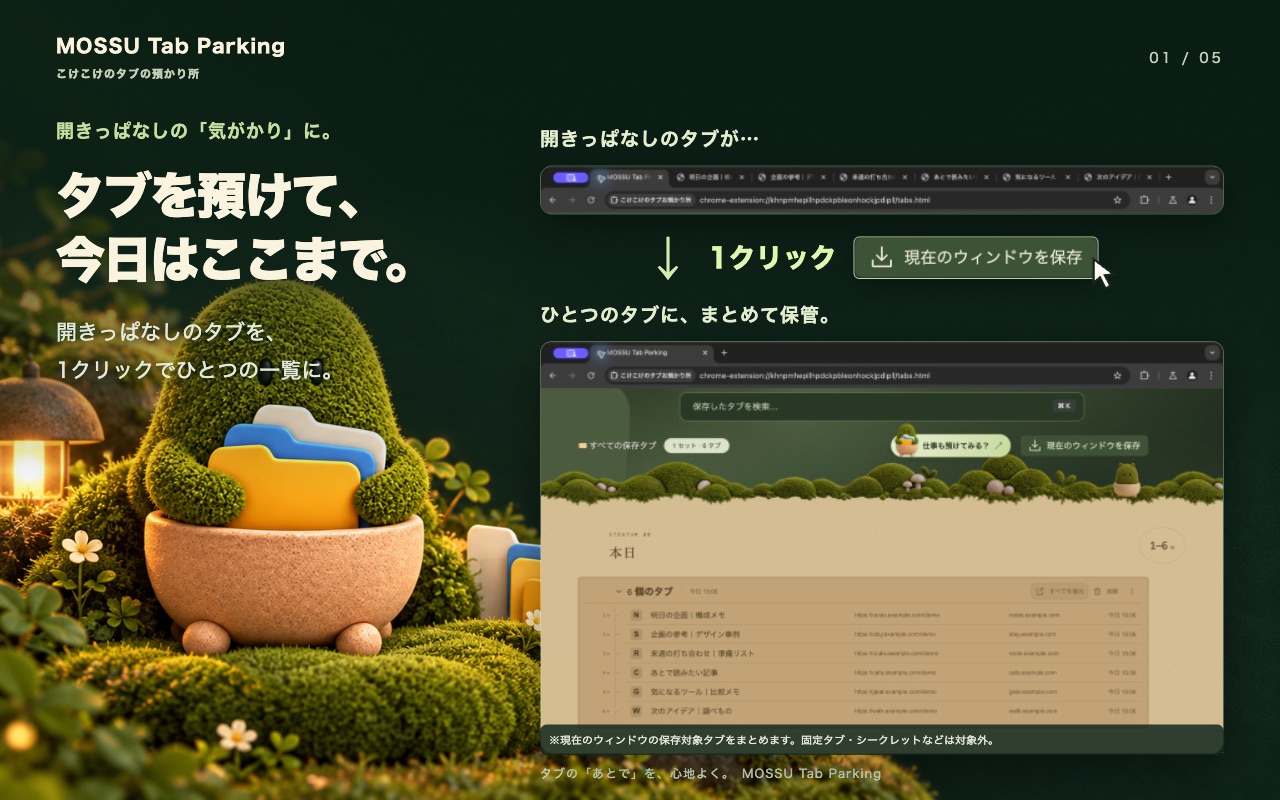Viewport: 1280px width, 800px height.
Task: Click G favicon of 気になるツール row
Action: (636, 691)
